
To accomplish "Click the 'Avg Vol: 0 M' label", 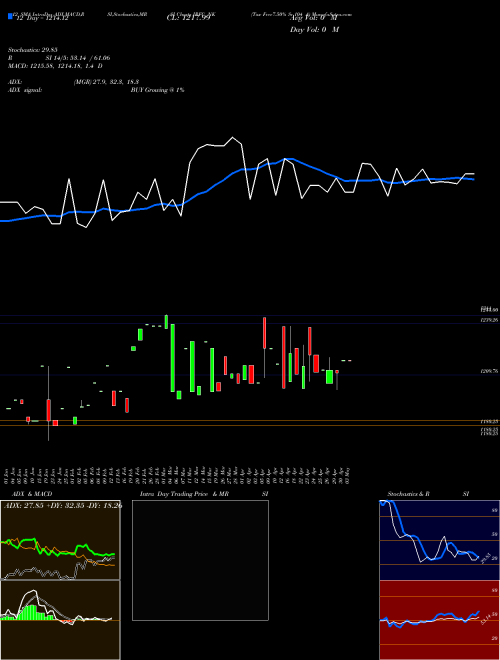I will (314, 18).
